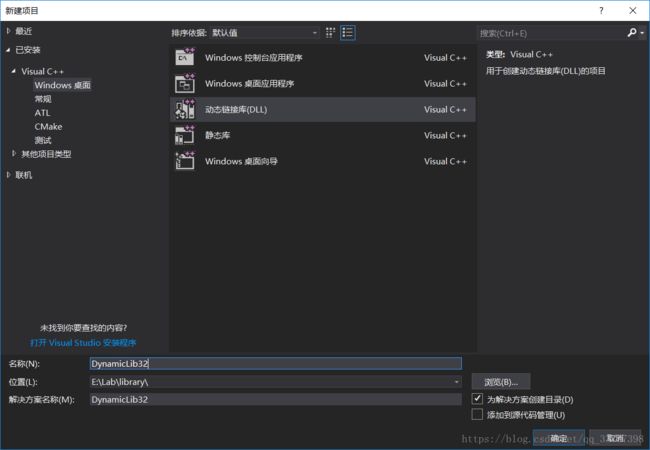Click the 浏览(B)... button
Image resolution: width=650 pixels, height=450 pixels.
coord(501,382)
